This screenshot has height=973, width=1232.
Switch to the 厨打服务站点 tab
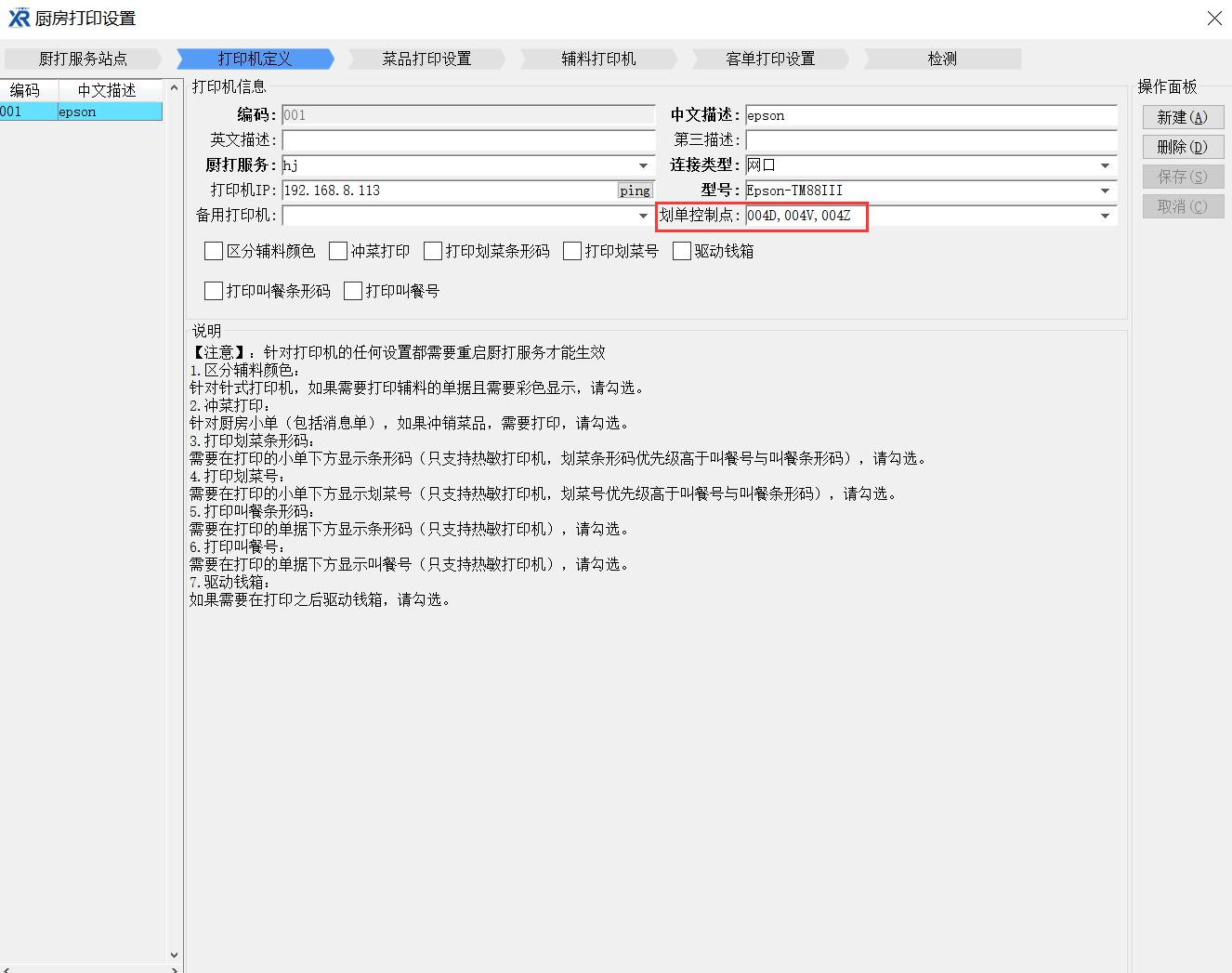coord(82,59)
